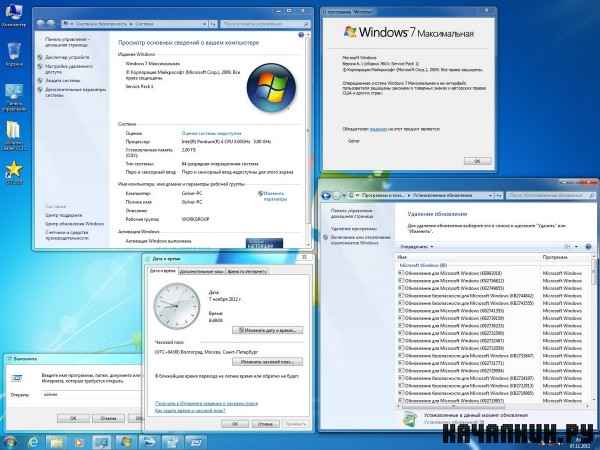Click Оценка системы недоступна link
Image resolution: width=600 pixels, height=450 pixels.
pyautogui.click(x=212, y=133)
